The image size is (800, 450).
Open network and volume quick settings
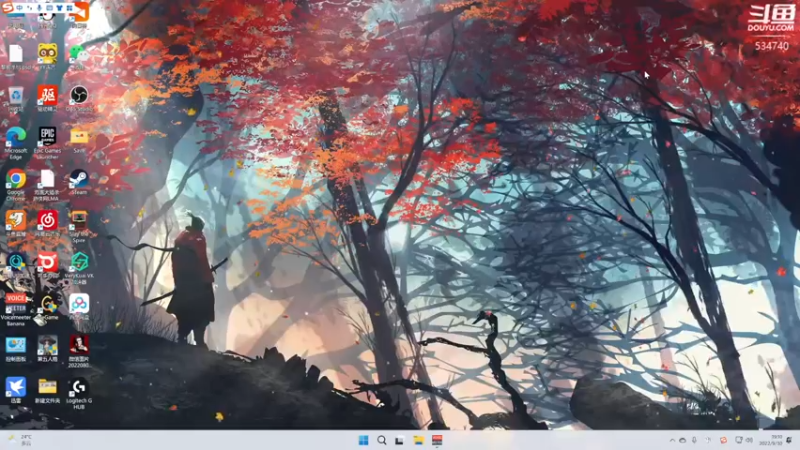pos(743,440)
